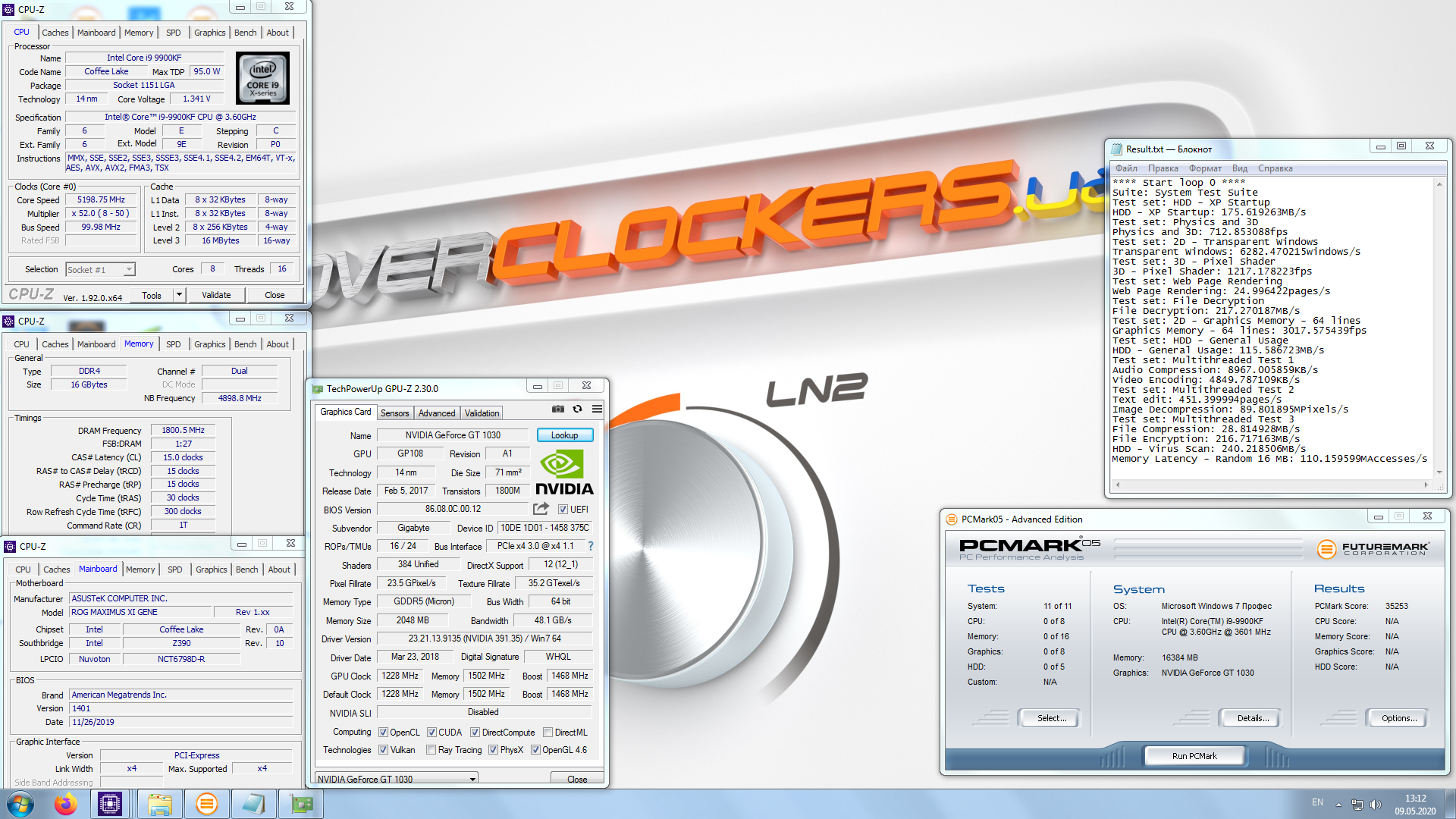Click the Bus Interface question mark icon
The height and width of the screenshot is (819, 1456).
tap(591, 546)
